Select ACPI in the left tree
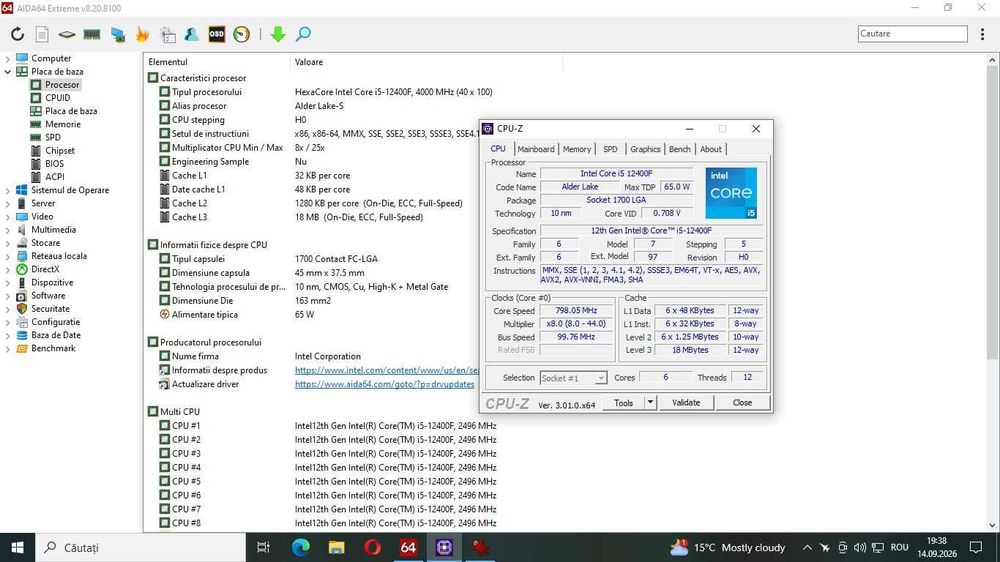This screenshot has height=562, width=1000. click(x=54, y=177)
